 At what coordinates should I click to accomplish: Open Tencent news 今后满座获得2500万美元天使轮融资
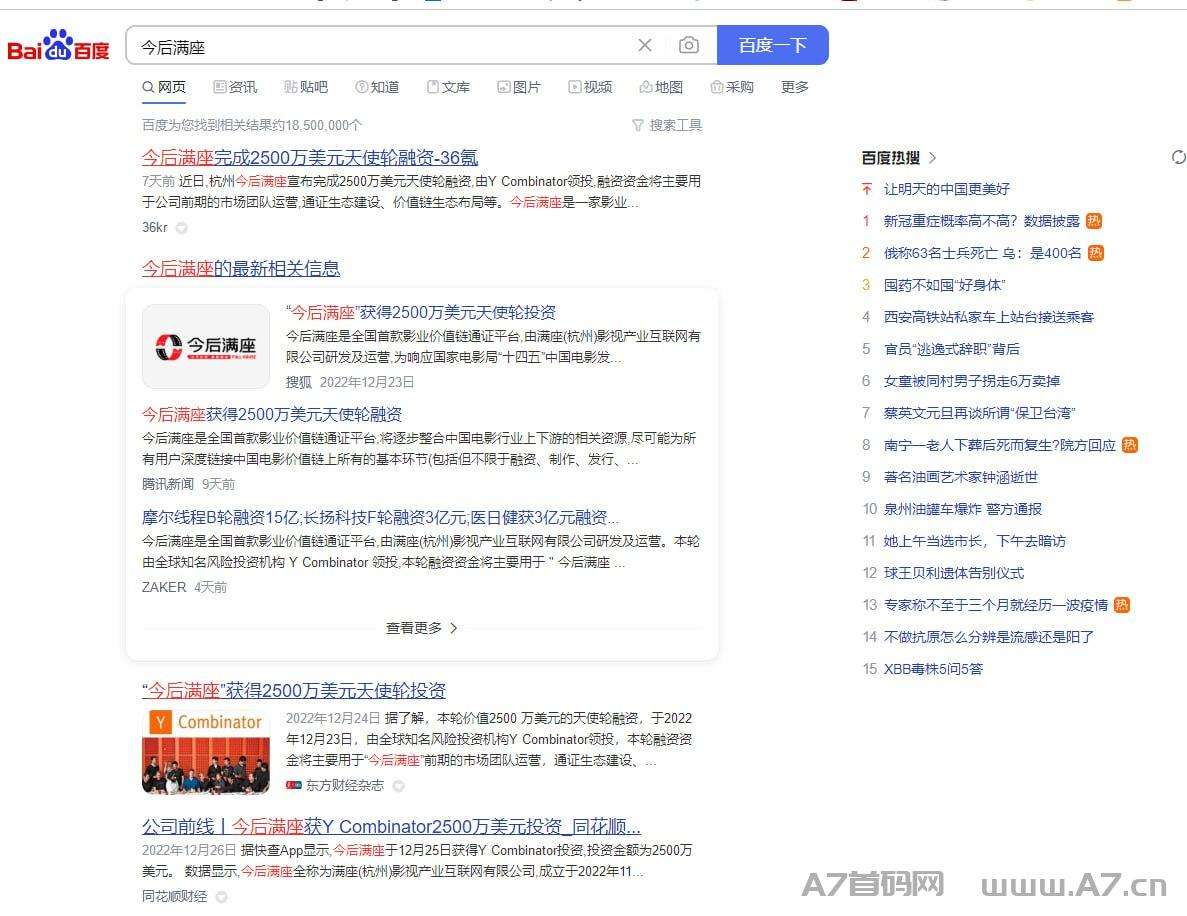[272, 415]
